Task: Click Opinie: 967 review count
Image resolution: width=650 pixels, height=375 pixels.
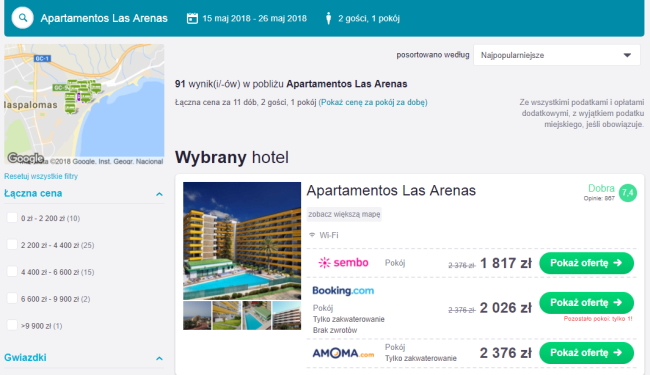Action: (x=599, y=198)
